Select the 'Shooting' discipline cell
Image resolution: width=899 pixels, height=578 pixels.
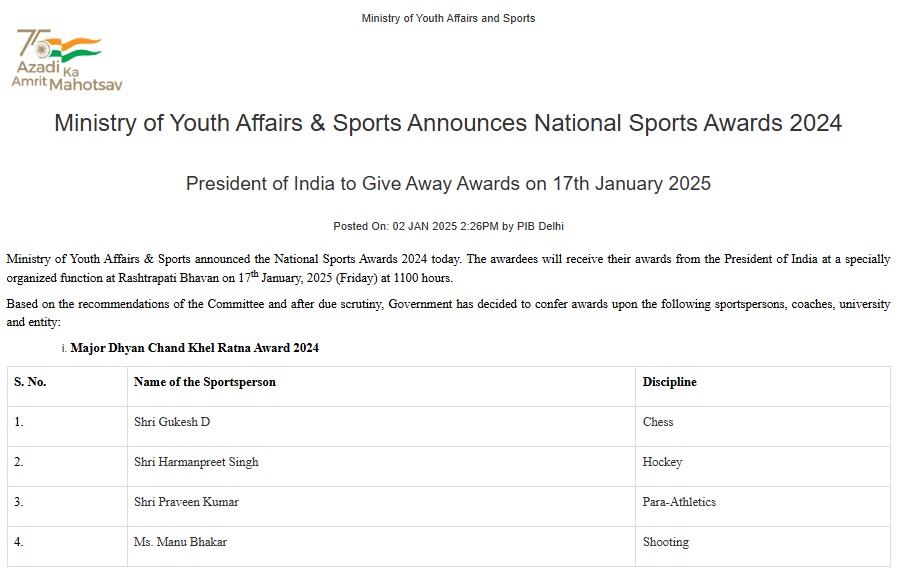(x=665, y=542)
